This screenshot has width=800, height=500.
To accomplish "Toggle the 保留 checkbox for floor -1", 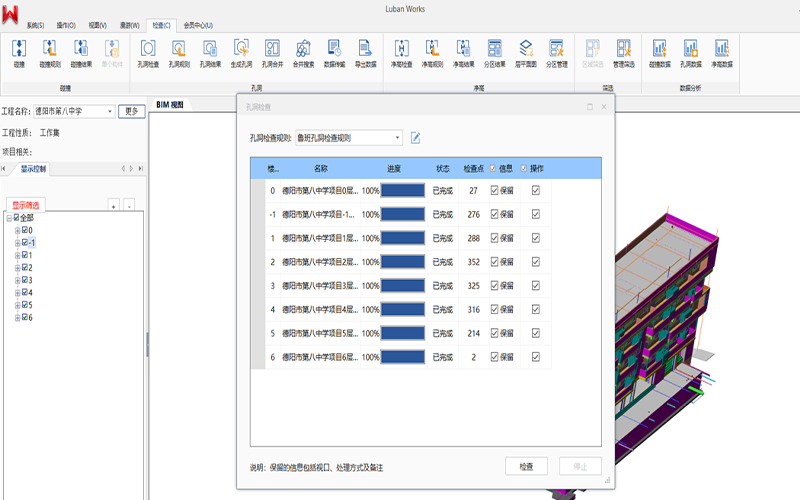I will point(494,214).
